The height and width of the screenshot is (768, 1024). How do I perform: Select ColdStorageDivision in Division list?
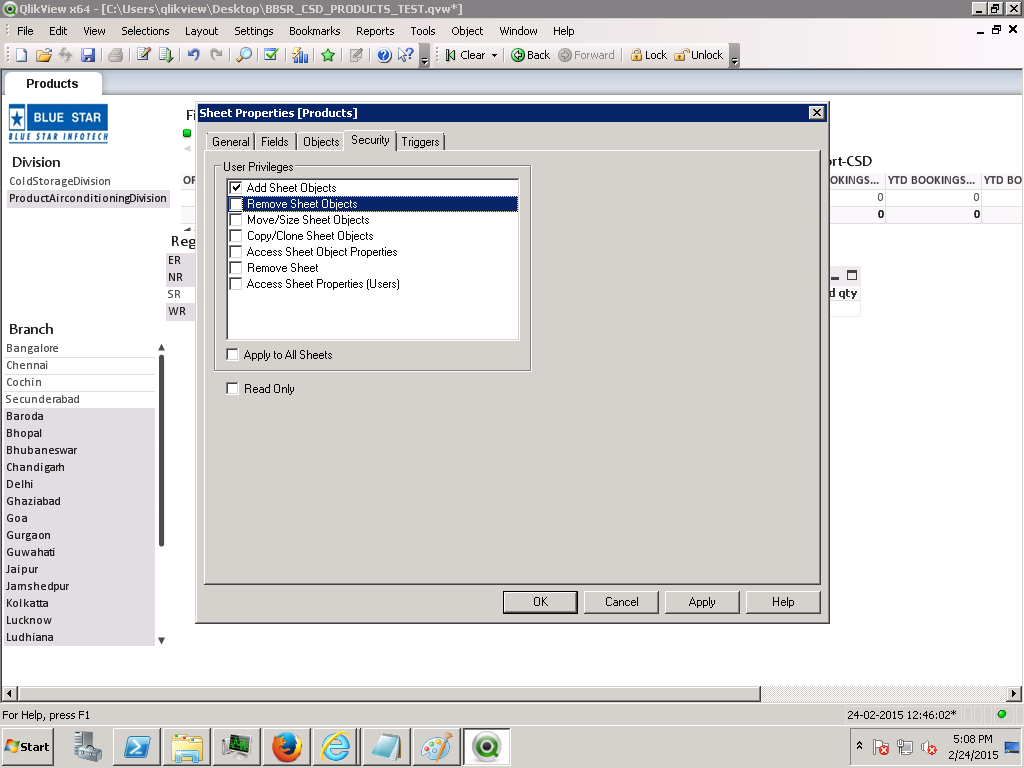click(x=88, y=181)
